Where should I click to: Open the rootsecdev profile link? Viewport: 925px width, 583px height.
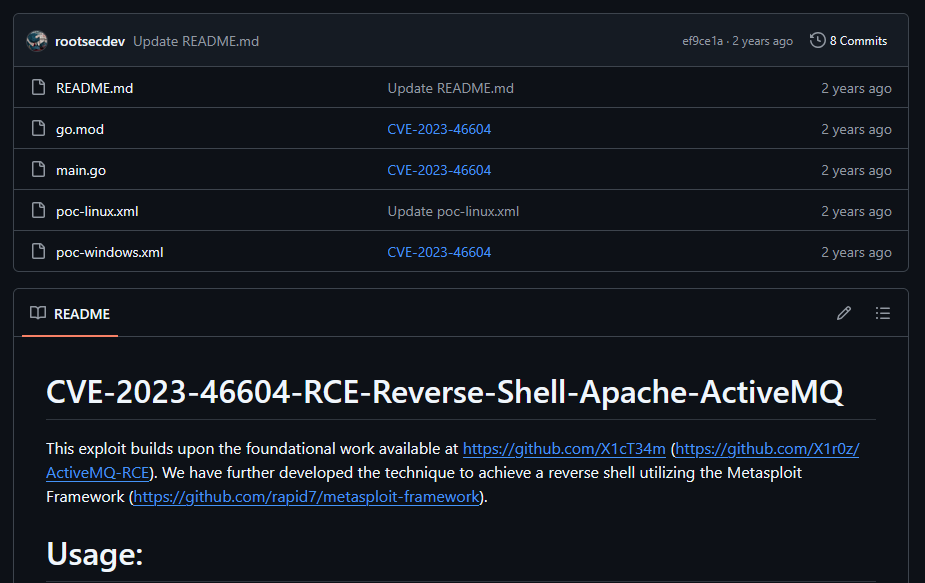tap(90, 41)
